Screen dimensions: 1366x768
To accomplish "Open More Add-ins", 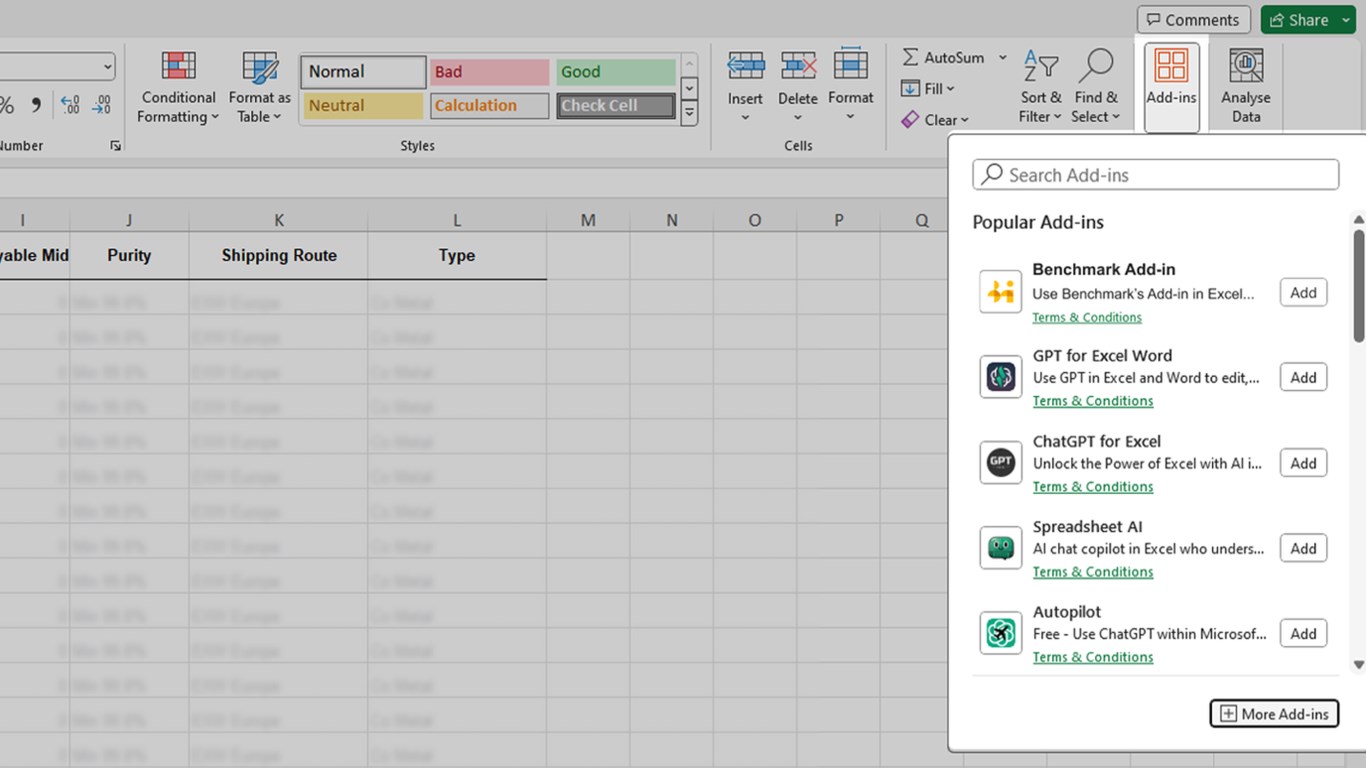I will coord(1274,714).
